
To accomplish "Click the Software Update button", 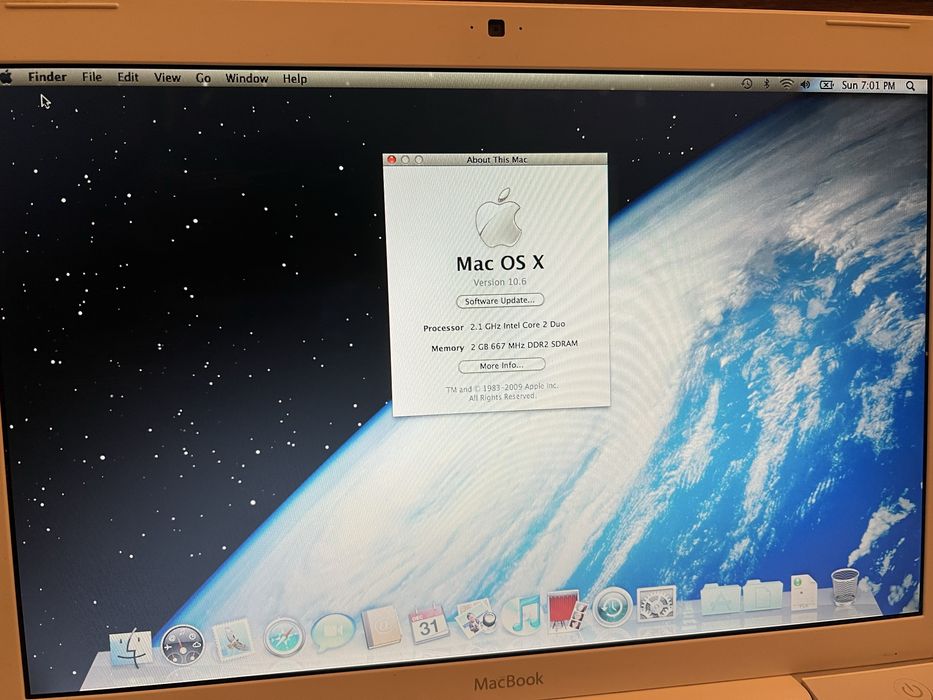I will tap(500, 301).
